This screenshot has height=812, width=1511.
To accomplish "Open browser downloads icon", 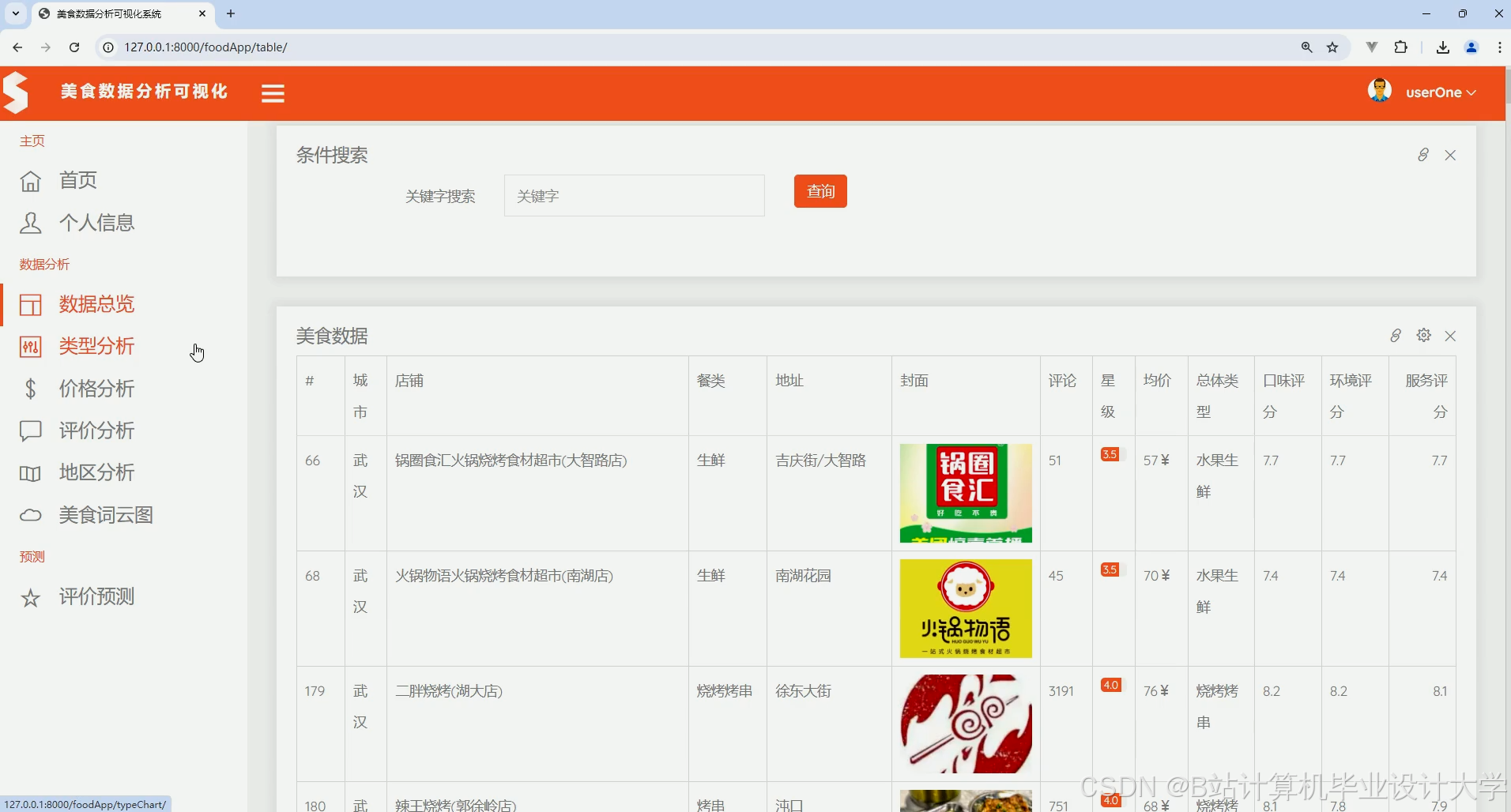I will pos(1443,47).
